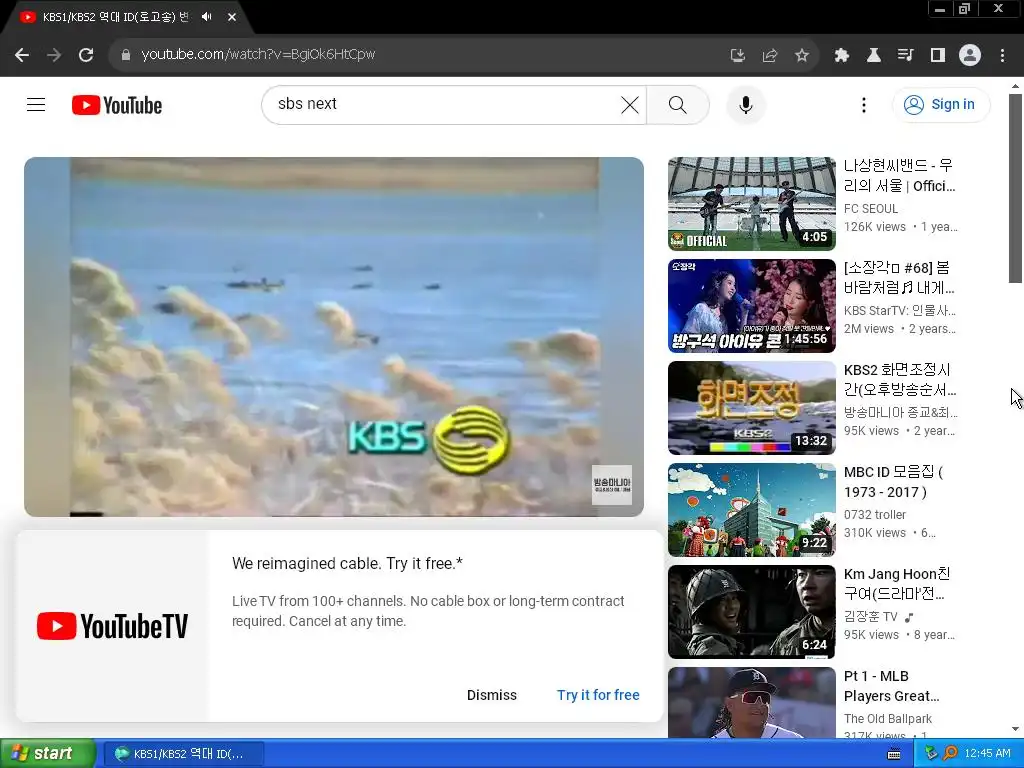1024x768 pixels.
Task: Open the FC SEOUL video thumbnail
Action: pyautogui.click(x=752, y=204)
